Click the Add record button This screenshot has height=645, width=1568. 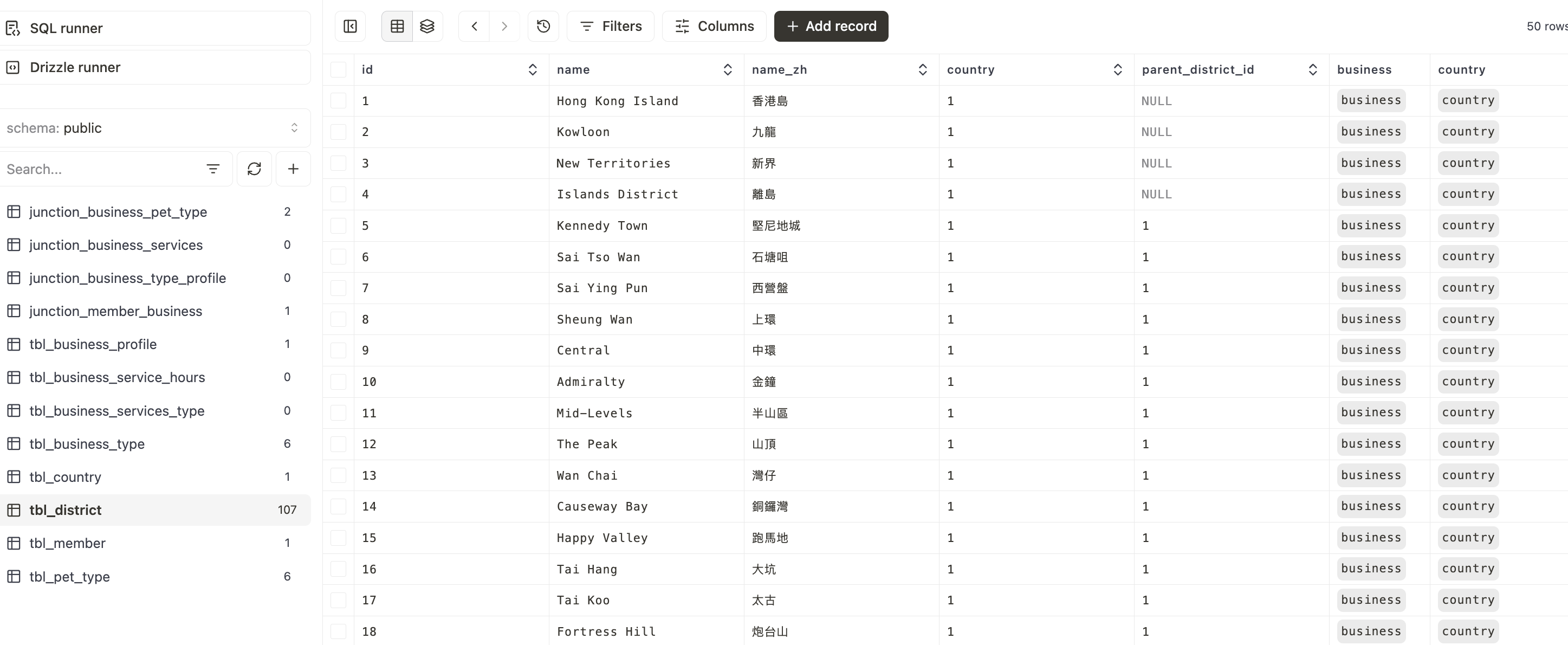coord(831,26)
